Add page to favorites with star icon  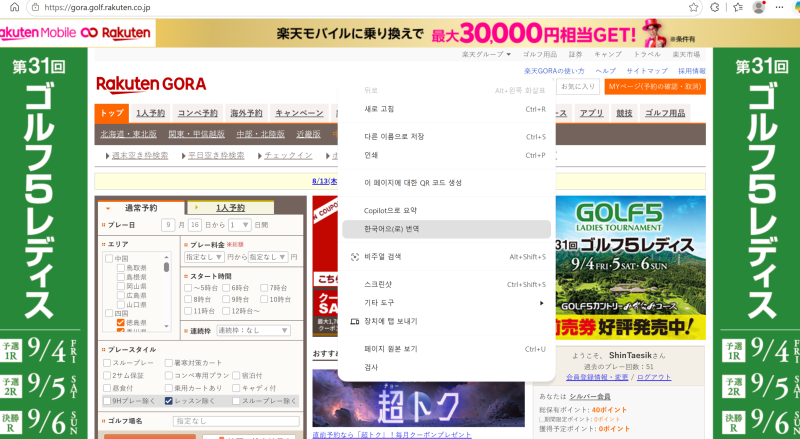point(693,7)
